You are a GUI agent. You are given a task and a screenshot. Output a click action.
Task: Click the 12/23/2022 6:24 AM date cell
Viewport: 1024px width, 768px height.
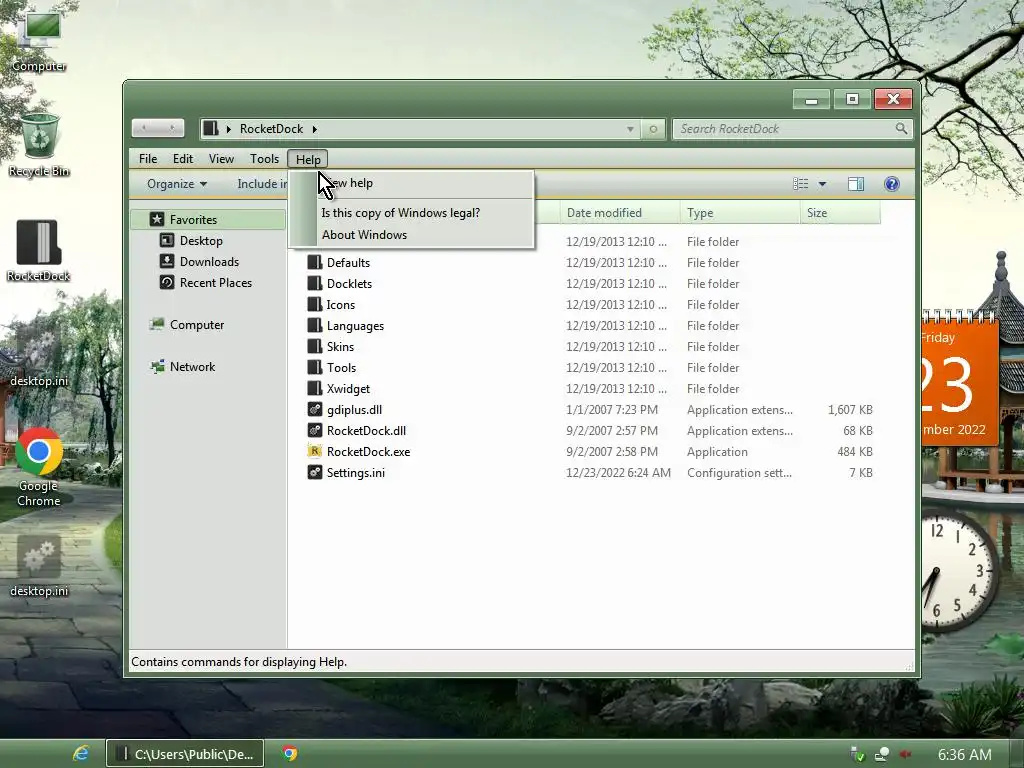[x=618, y=472]
